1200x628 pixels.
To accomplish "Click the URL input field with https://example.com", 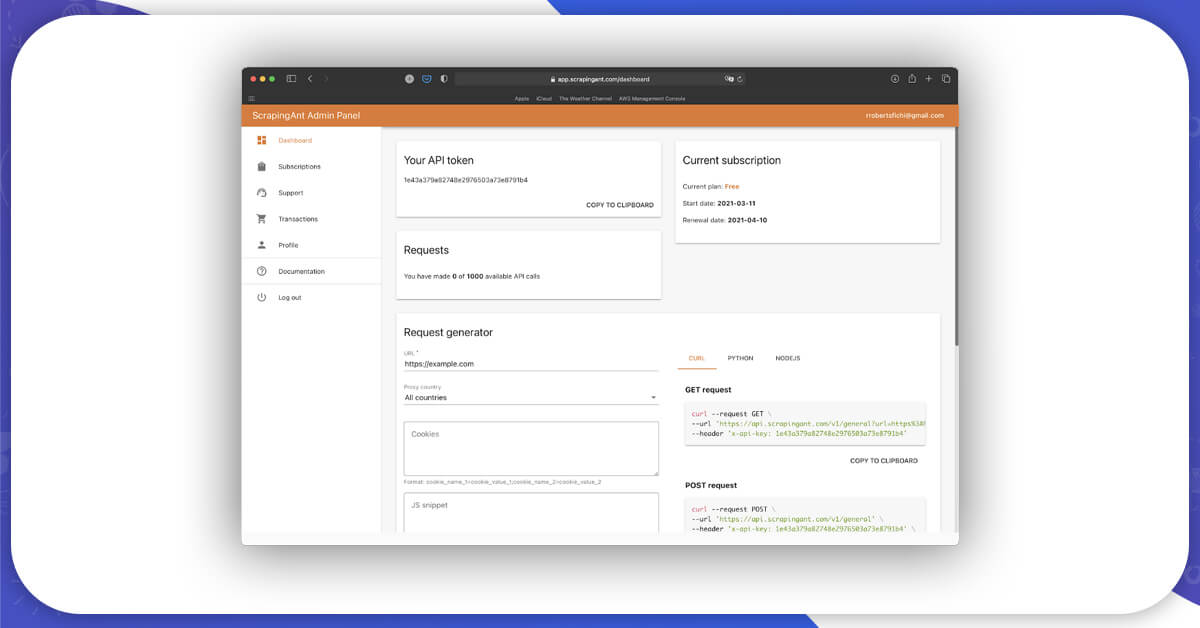I will [531, 364].
